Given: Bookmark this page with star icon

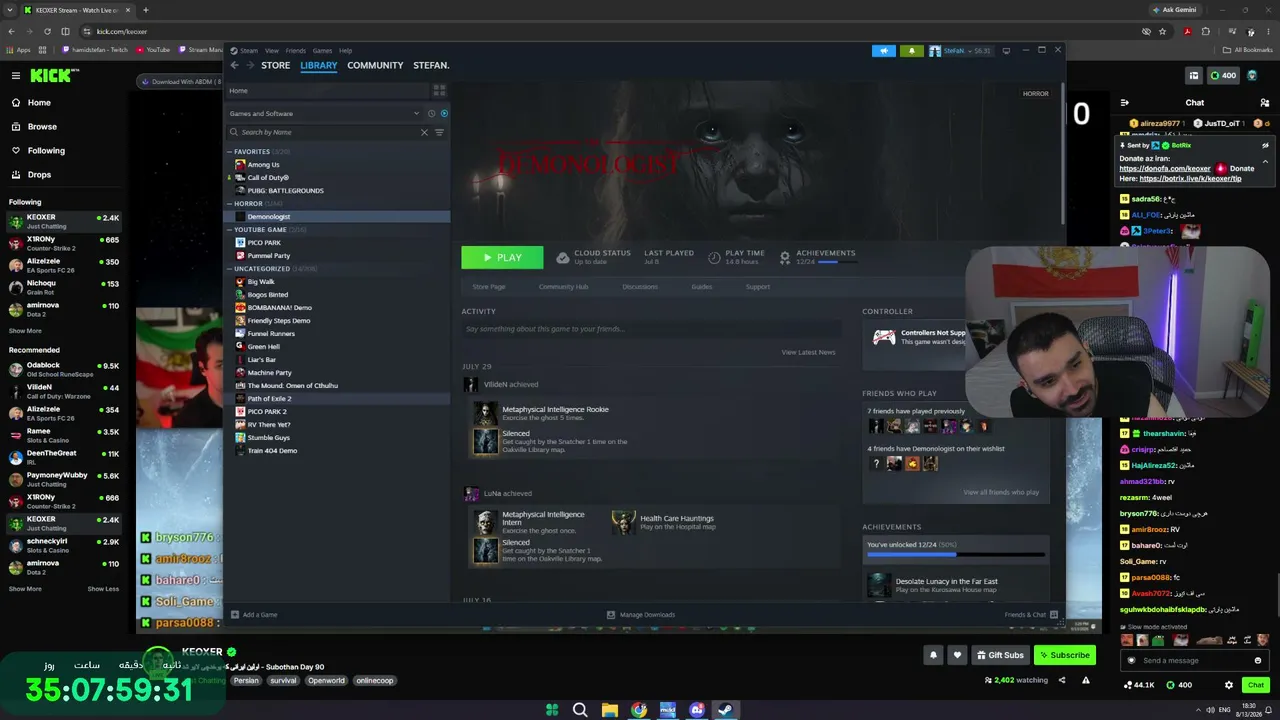Looking at the screenshot, I should click(x=1162, y=31).
